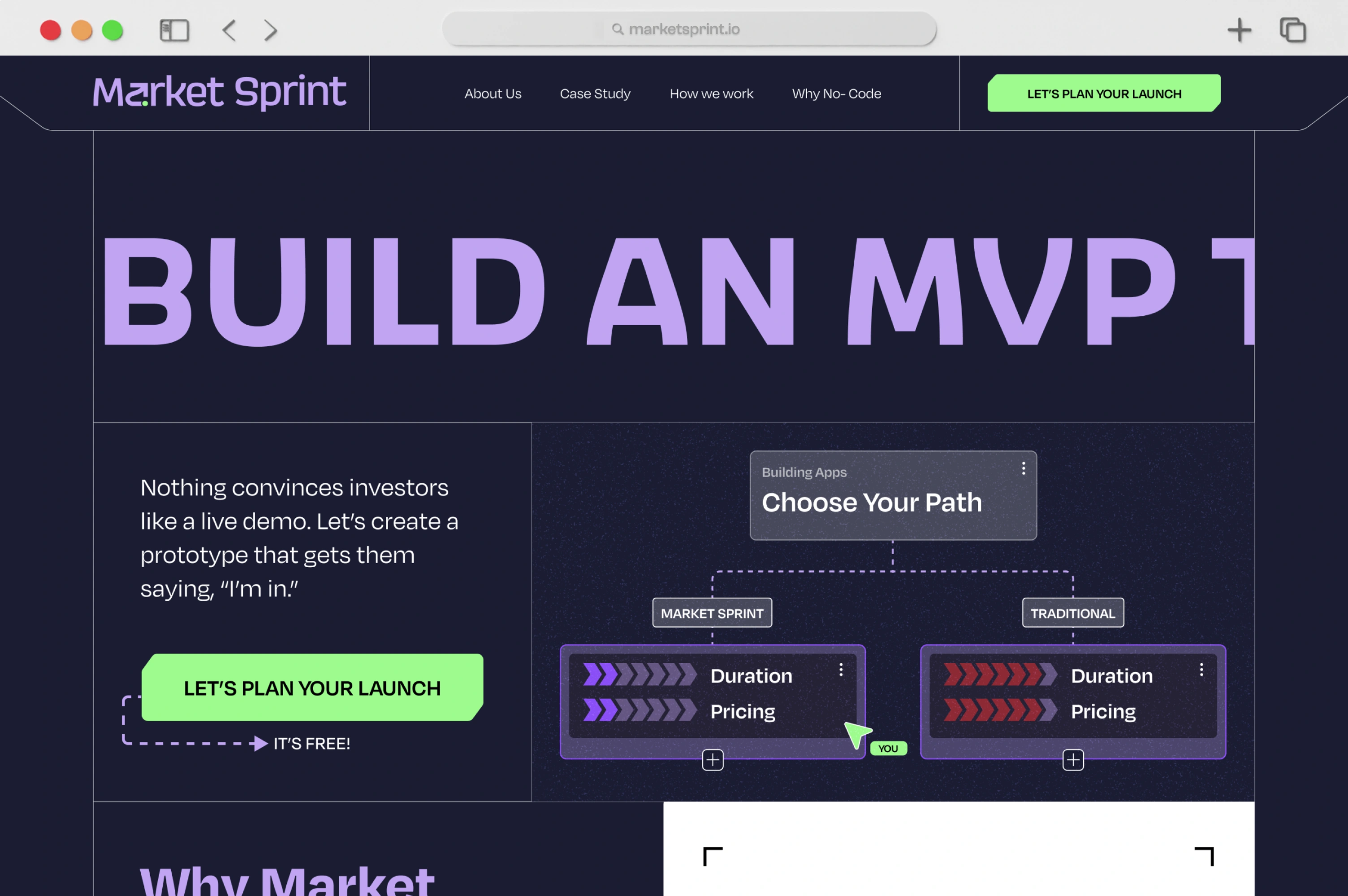Expand plus box under Traditional card
Viewport: 1348px width, 896px height.
click(1072, 760)
